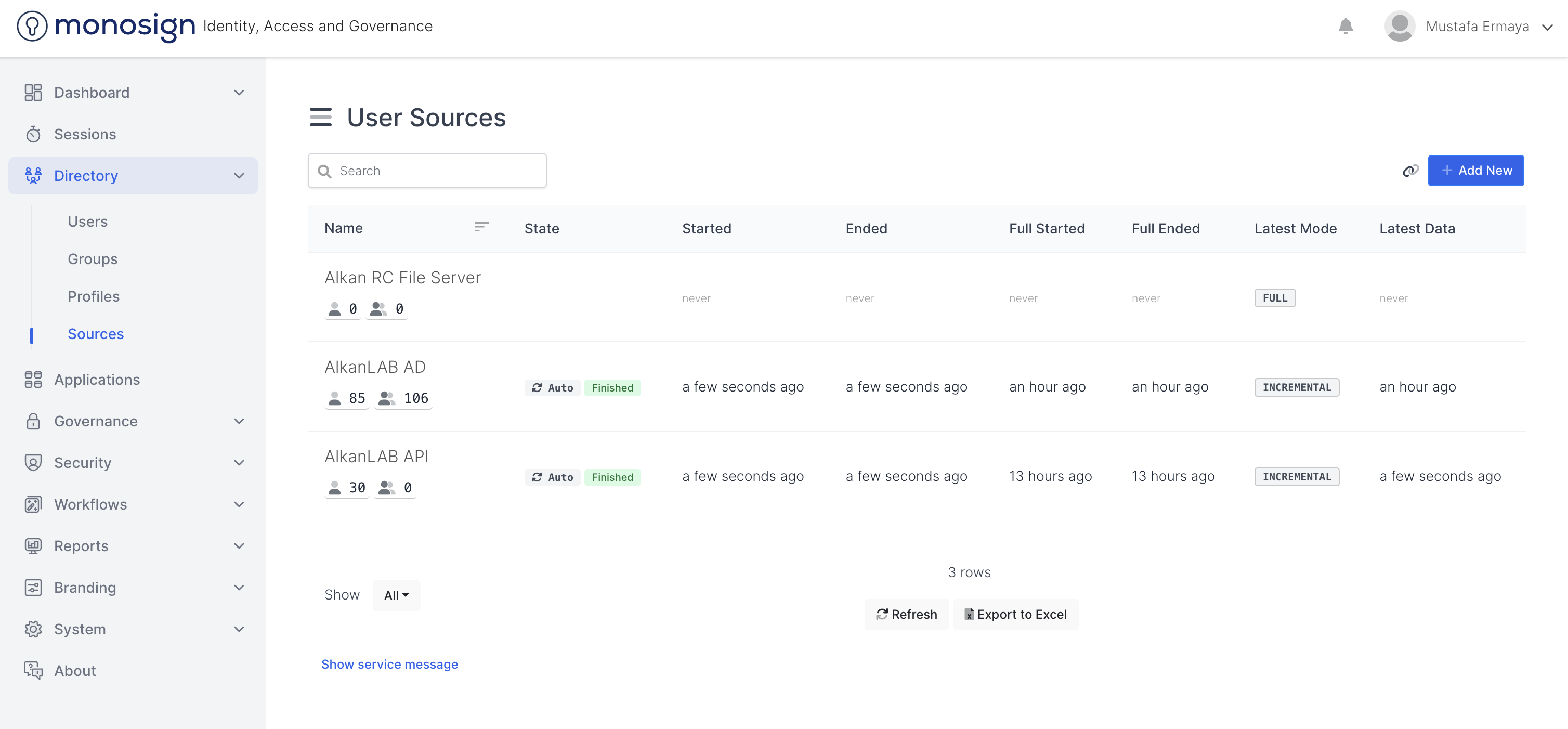Select Applications in the sidebar

97,380
